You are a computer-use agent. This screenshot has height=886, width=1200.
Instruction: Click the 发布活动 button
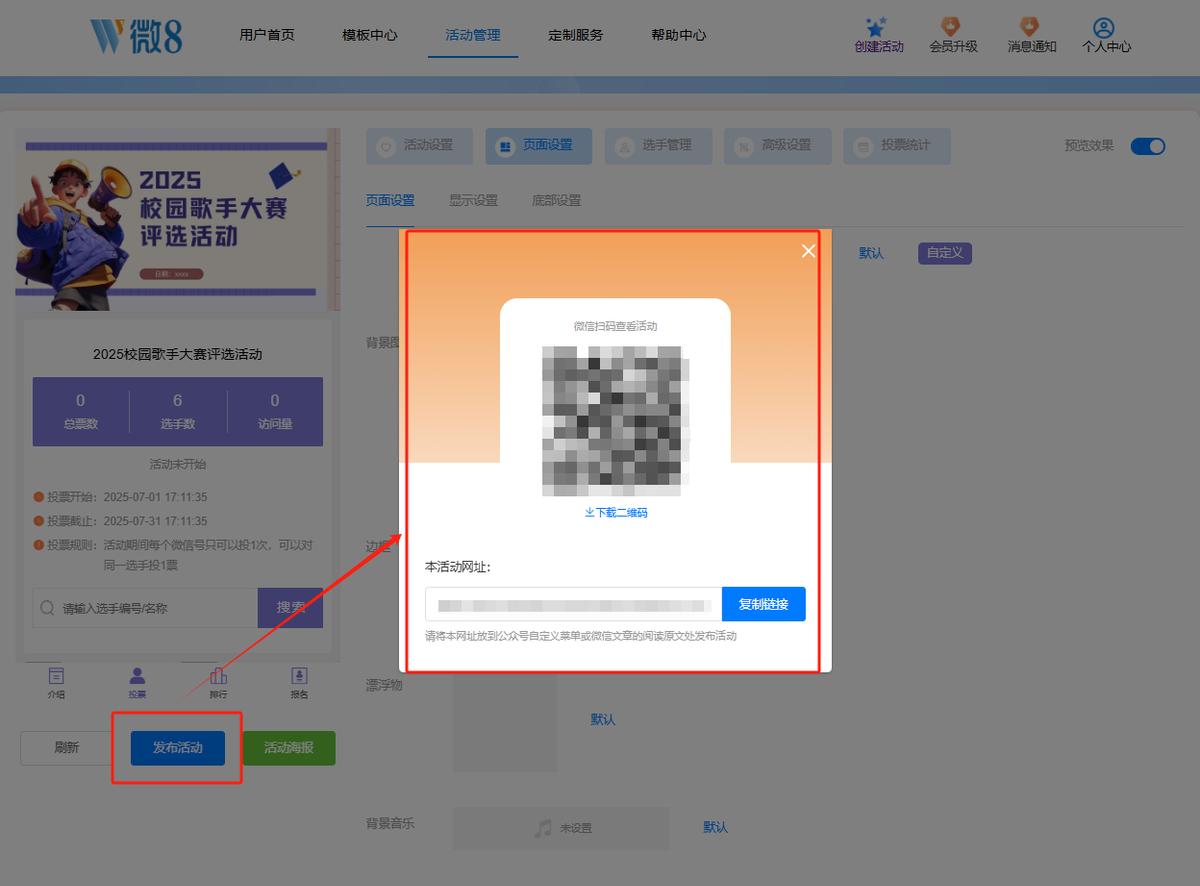(x=177, y=748)
